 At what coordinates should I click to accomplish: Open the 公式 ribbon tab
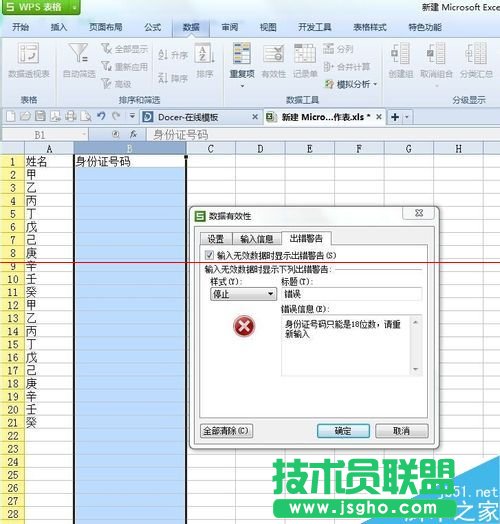tap(152, 27)
